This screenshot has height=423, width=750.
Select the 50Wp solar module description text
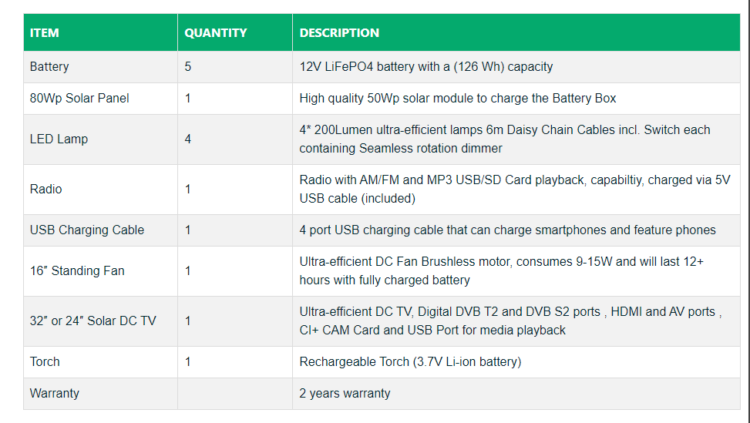coord(459,99)
